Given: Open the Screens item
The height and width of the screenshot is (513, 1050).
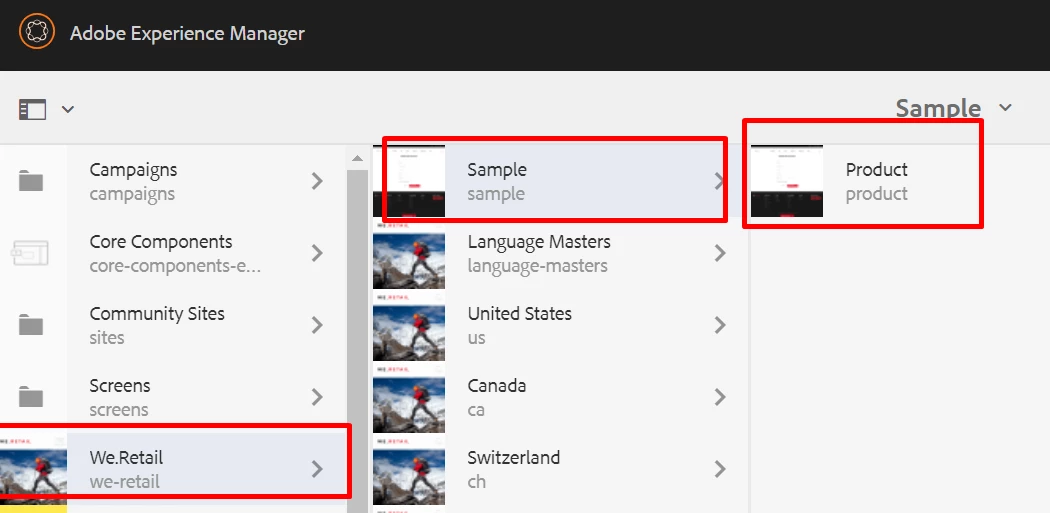Looking at the screenshot, I should pyautogui.click(x=173, y=397).
